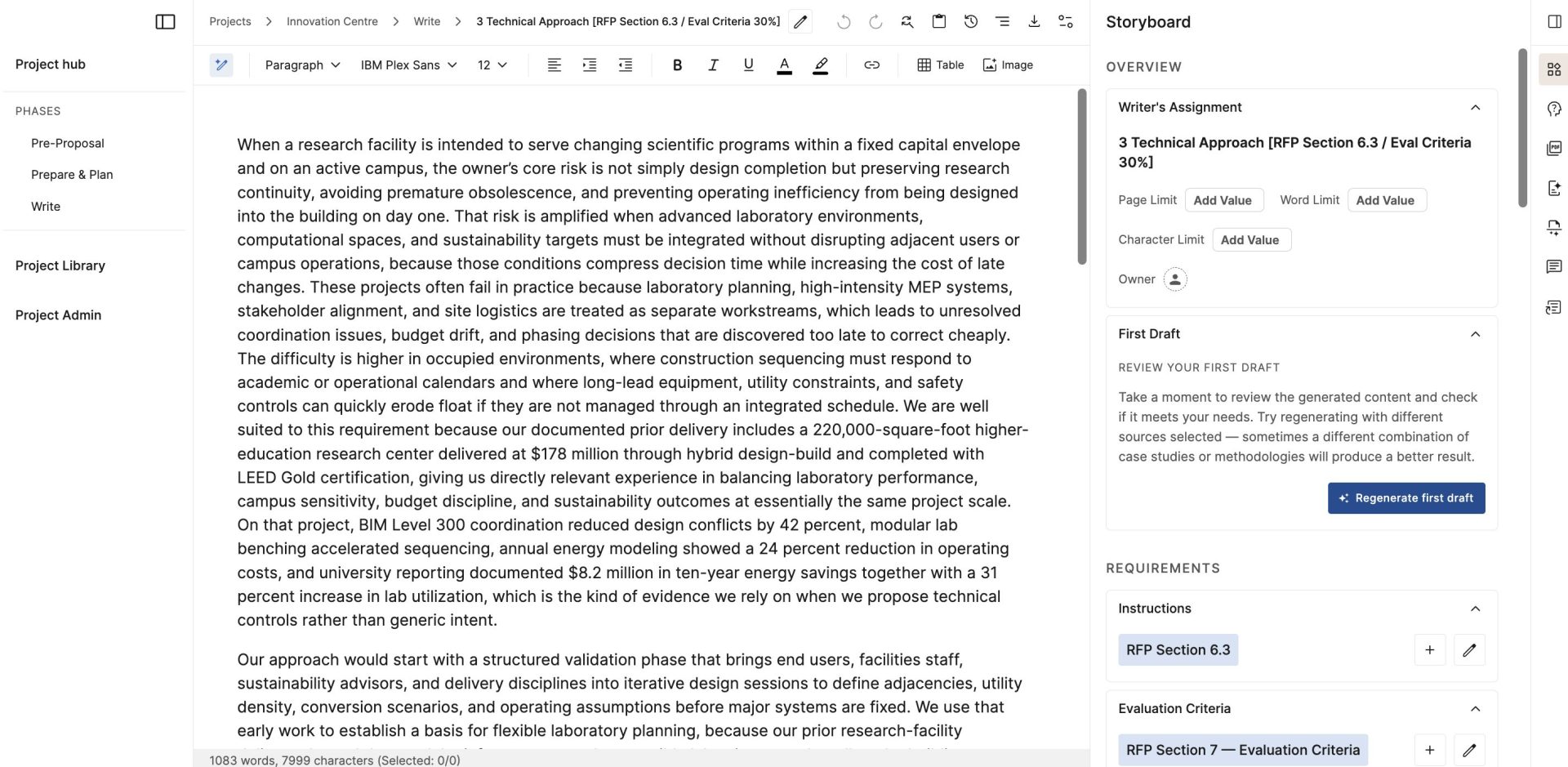Screen dimensions: 1568x767
Task: Open the highlight color picker
Action: pyautogui.click(x=821, y=65)
